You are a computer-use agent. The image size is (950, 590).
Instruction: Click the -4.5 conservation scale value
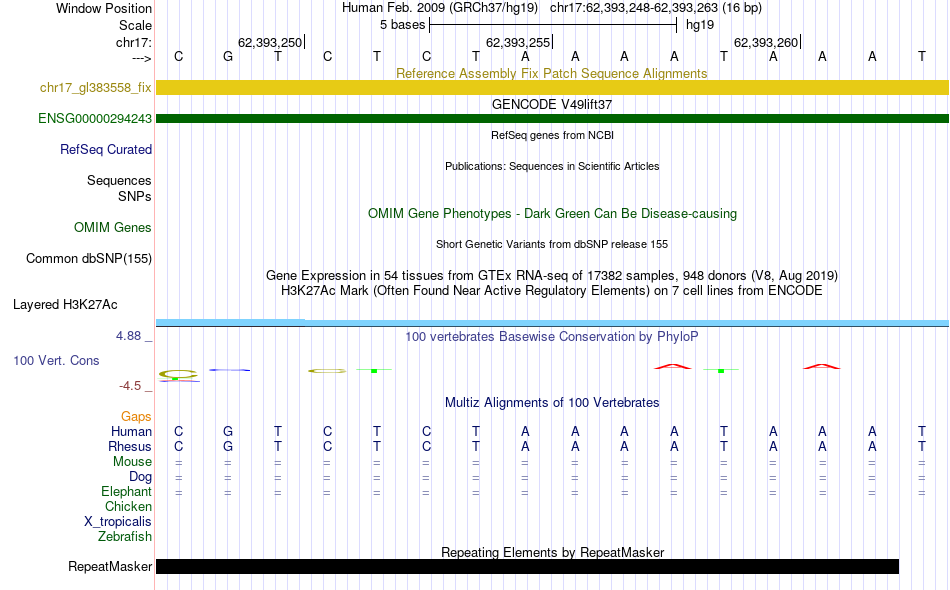click(x=130, y=386)
